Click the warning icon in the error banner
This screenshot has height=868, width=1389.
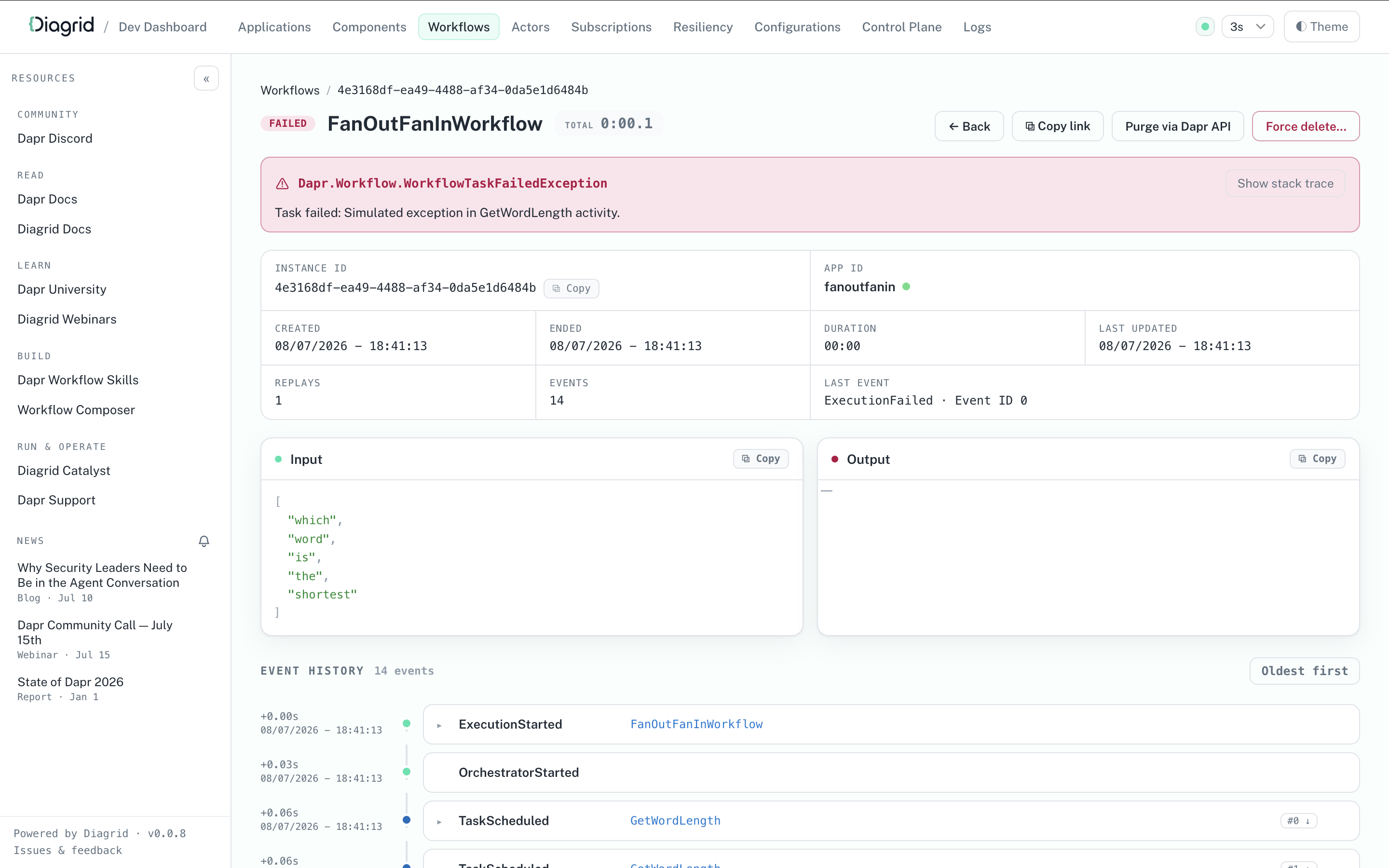click(282, 184)
